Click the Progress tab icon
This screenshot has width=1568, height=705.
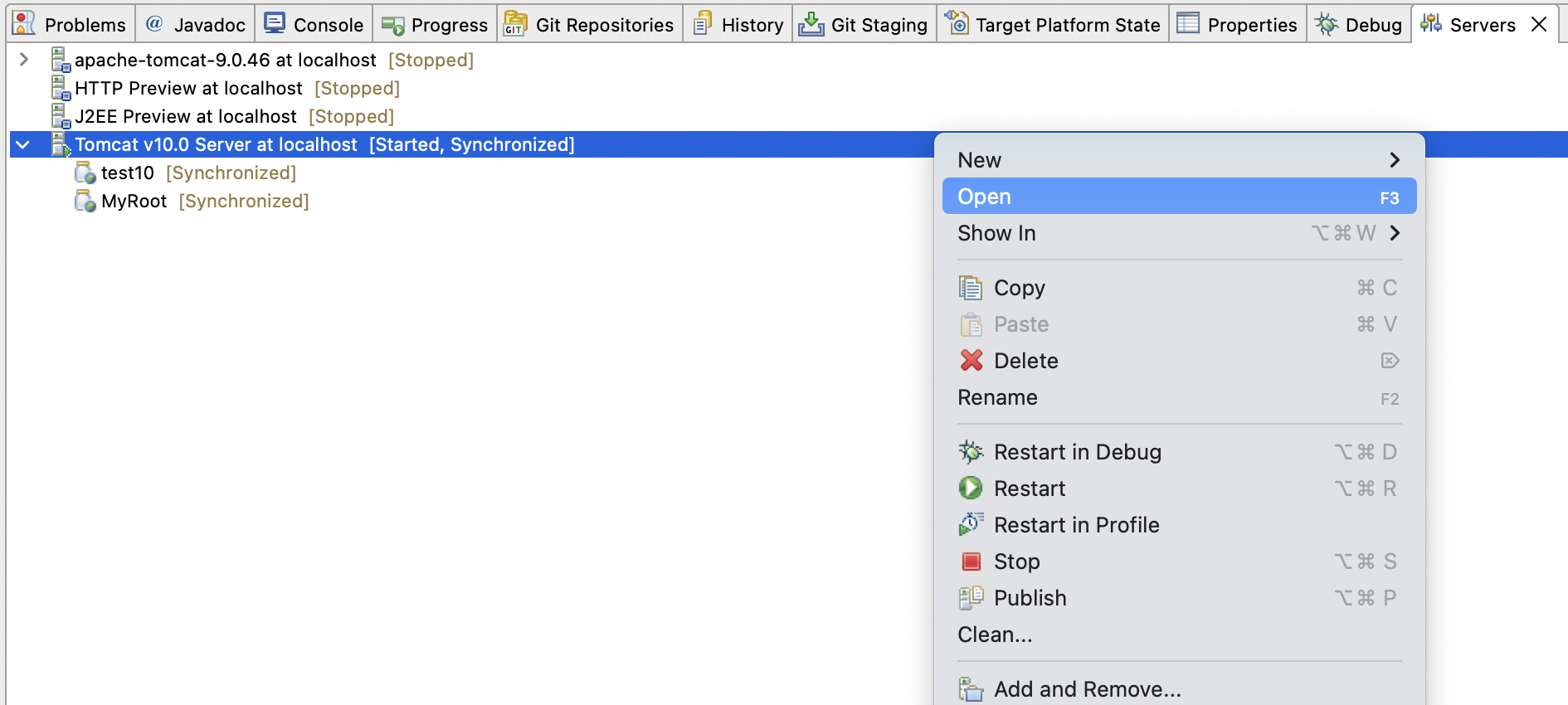tap(392, 26)
